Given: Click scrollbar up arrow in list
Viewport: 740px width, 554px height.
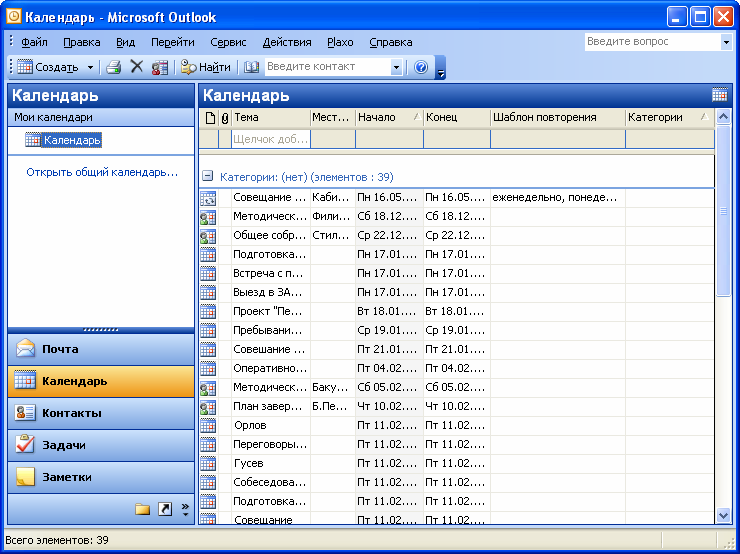Looking at the screenshot, I should [723, 117].
